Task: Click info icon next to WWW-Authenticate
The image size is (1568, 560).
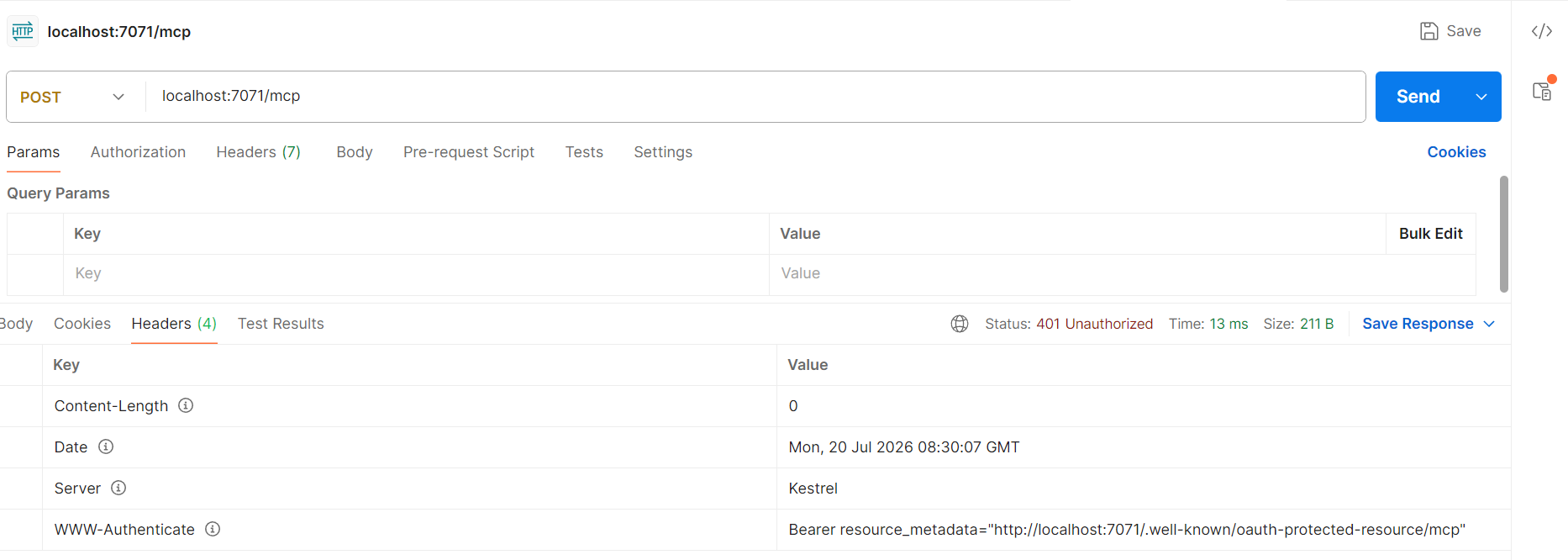Action: point(213,529)
